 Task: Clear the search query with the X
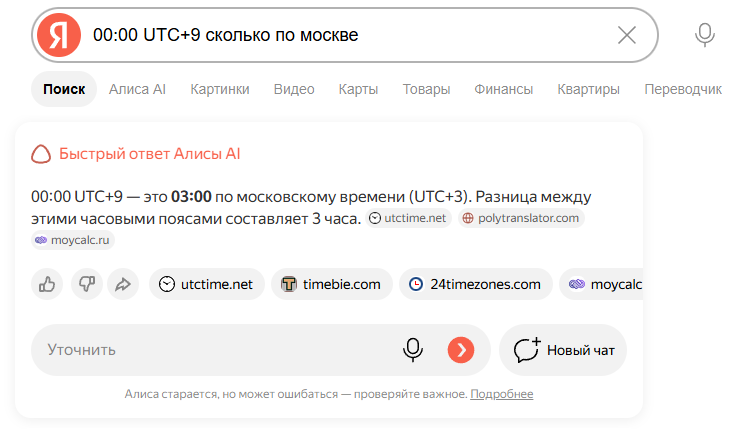pyautogui.click(x=626, y=35)
